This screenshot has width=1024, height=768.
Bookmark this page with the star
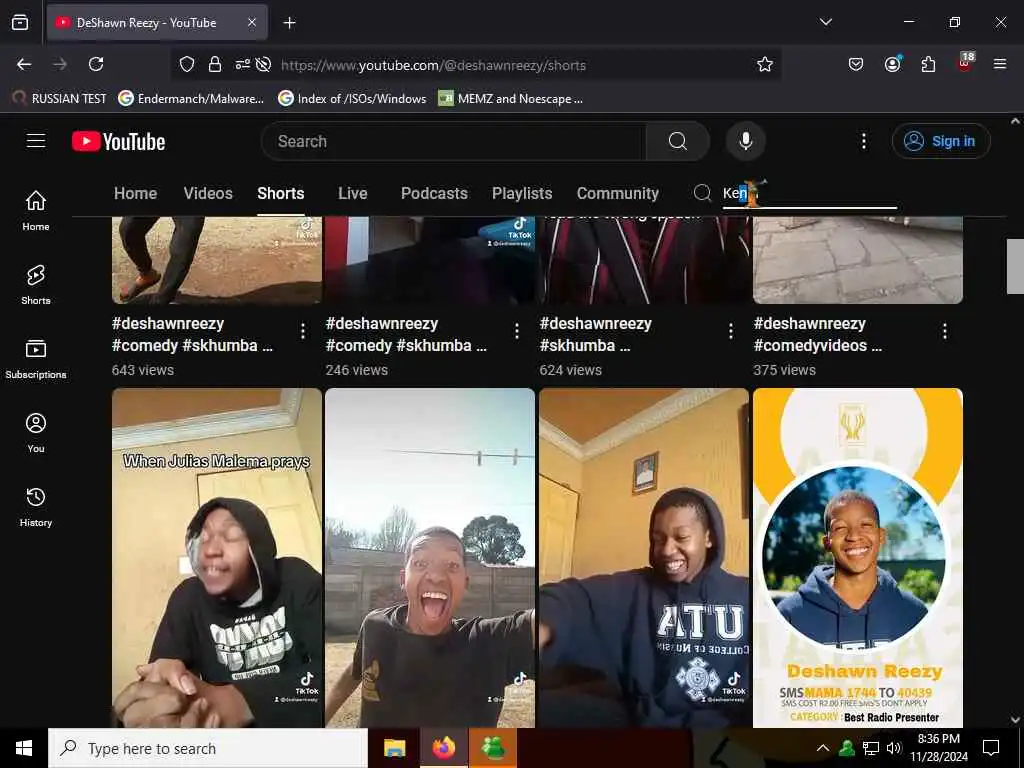[765, 64]
